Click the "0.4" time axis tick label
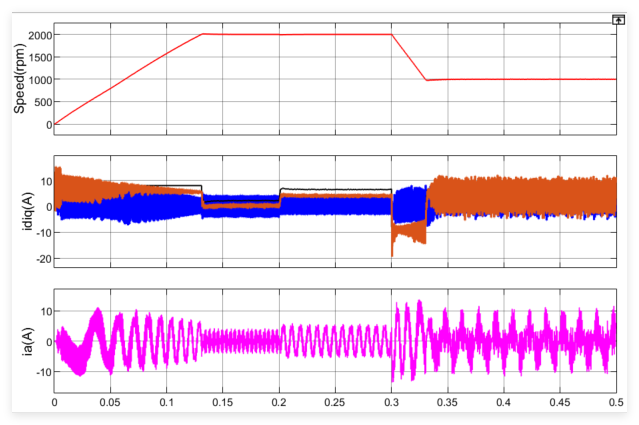 [x=504, y=403]
